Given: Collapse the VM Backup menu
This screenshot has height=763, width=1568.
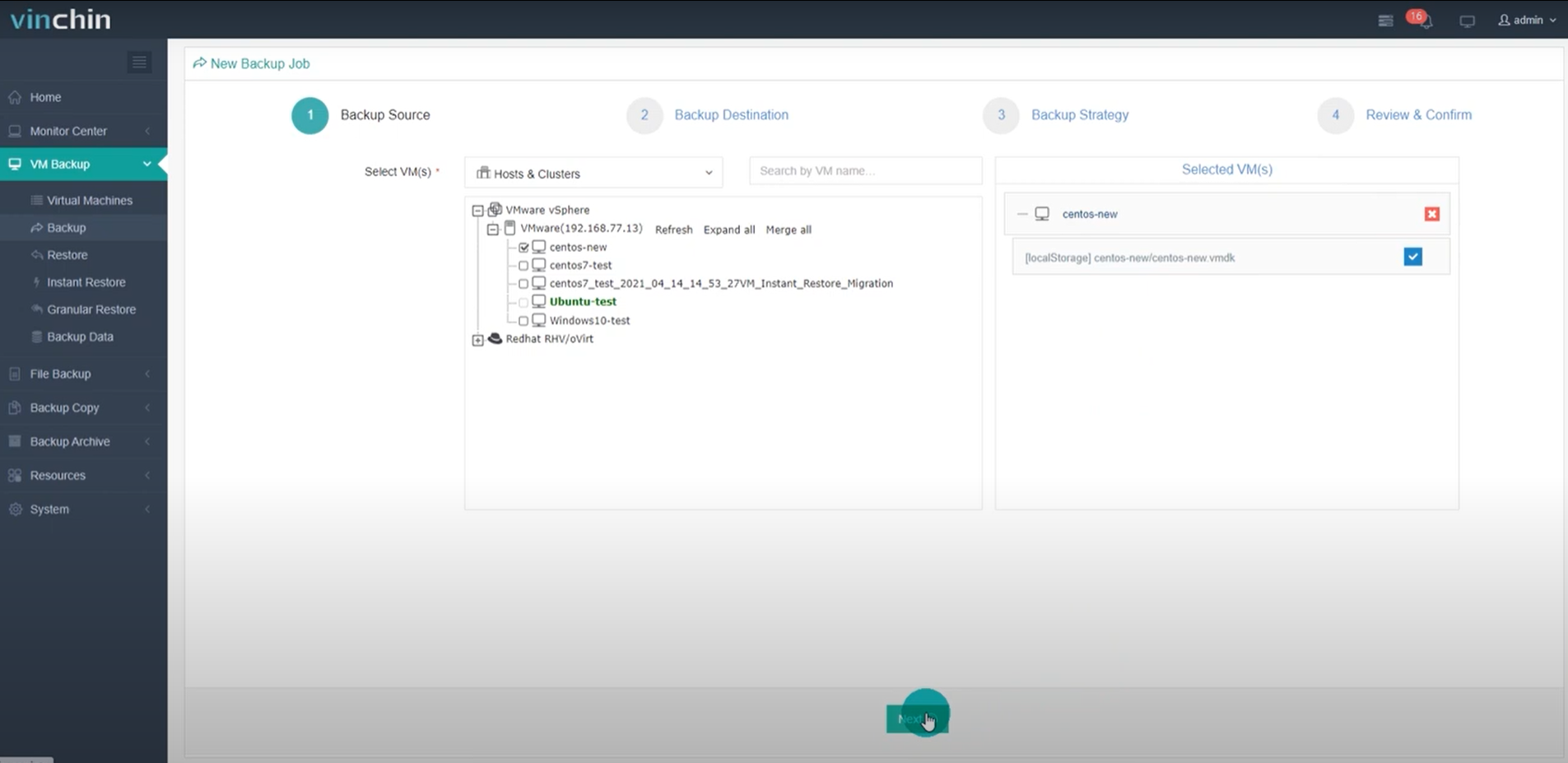Looking at the screenshot, I should (83, 165).
